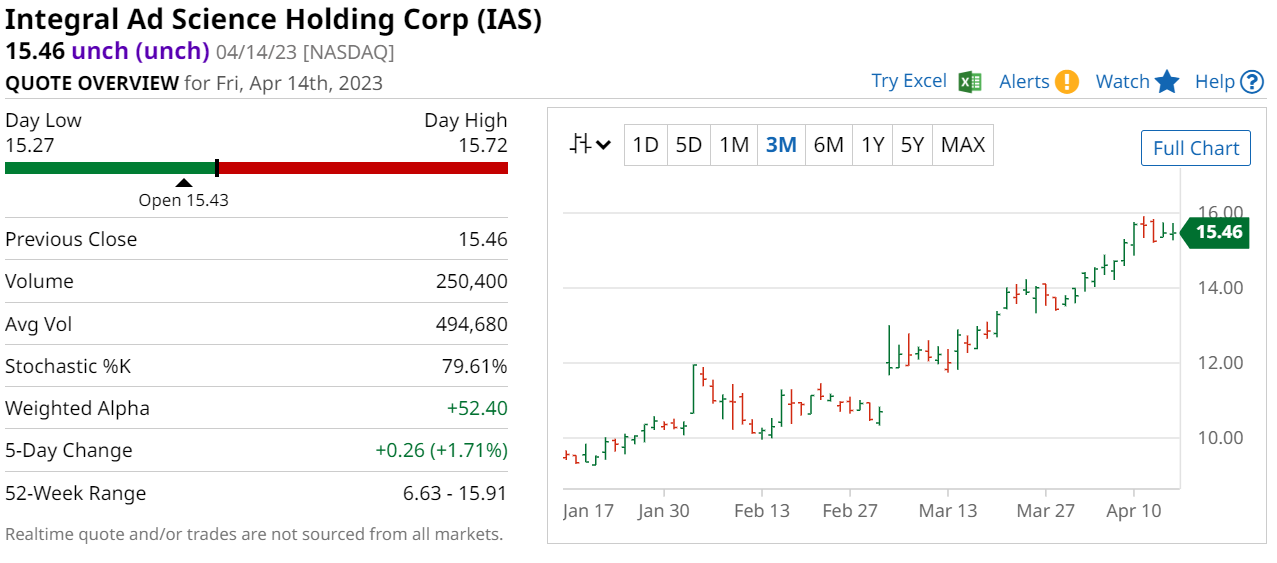Click the Mar 13 date axis label
1277x563 pixels.
948,511
